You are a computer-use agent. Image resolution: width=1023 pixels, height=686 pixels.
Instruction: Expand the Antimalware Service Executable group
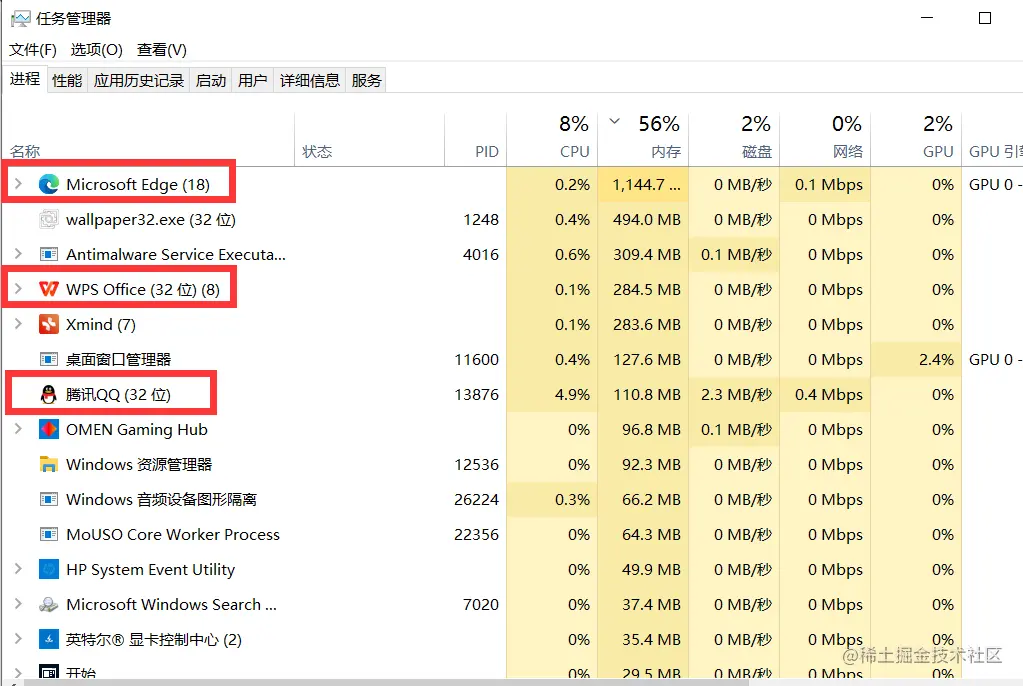tap(18, 254)
